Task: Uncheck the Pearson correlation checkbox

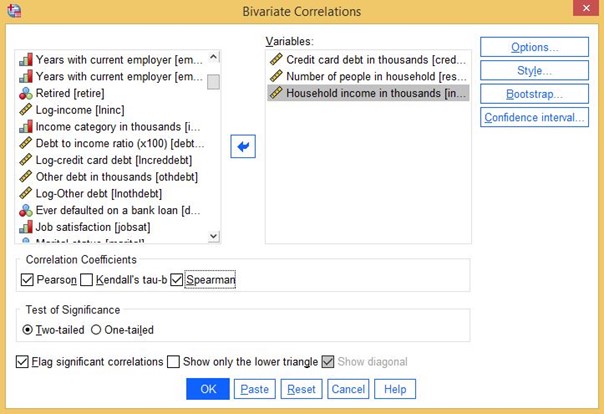Action: coord(26,279)
